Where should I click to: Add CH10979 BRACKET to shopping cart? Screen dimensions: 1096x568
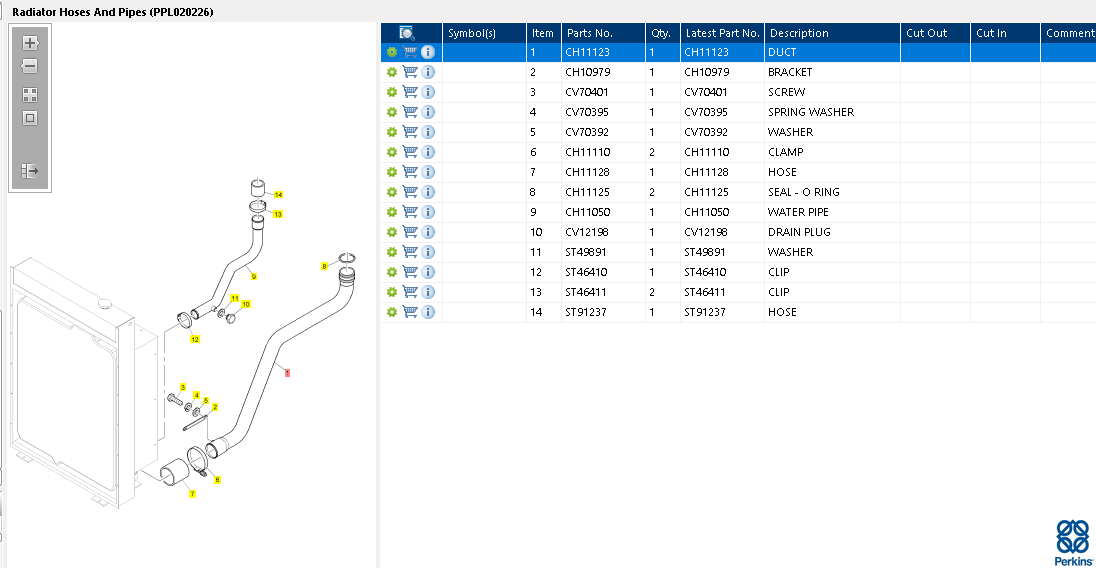tap(410, 72)
